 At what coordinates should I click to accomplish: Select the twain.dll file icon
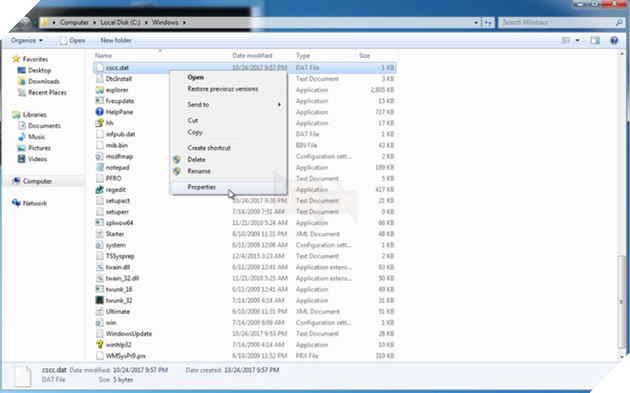click(x=99, y=267)
